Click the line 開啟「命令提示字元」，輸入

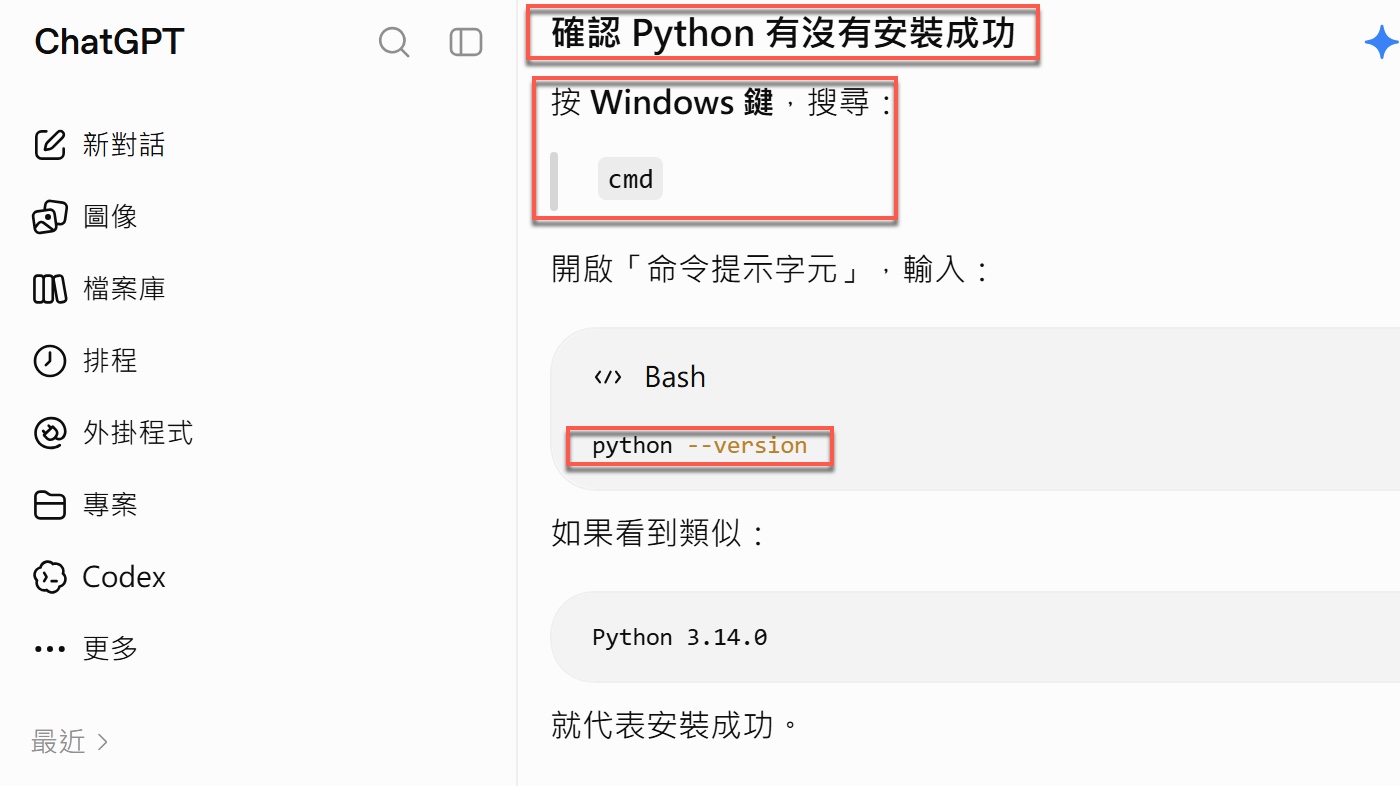(x=770, y=269)
